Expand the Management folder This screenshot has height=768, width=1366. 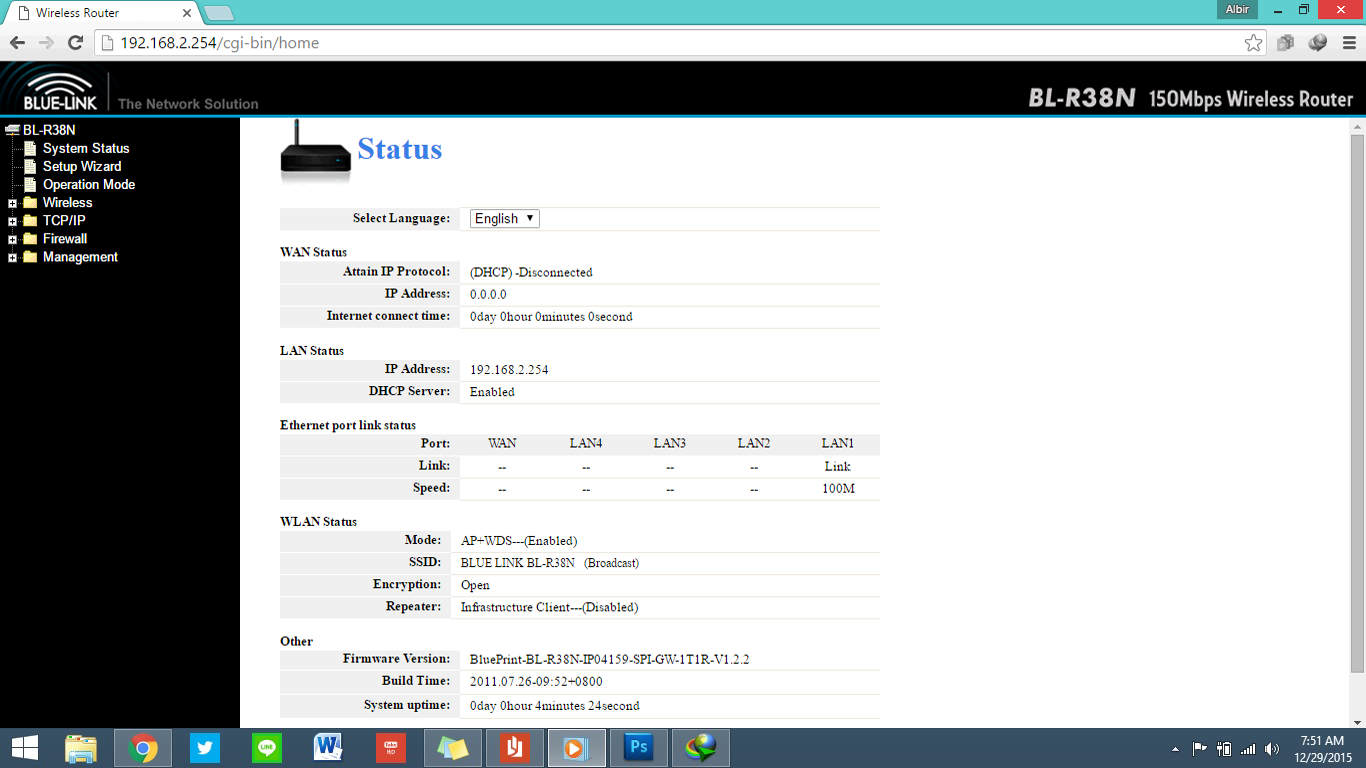[12, 257]
